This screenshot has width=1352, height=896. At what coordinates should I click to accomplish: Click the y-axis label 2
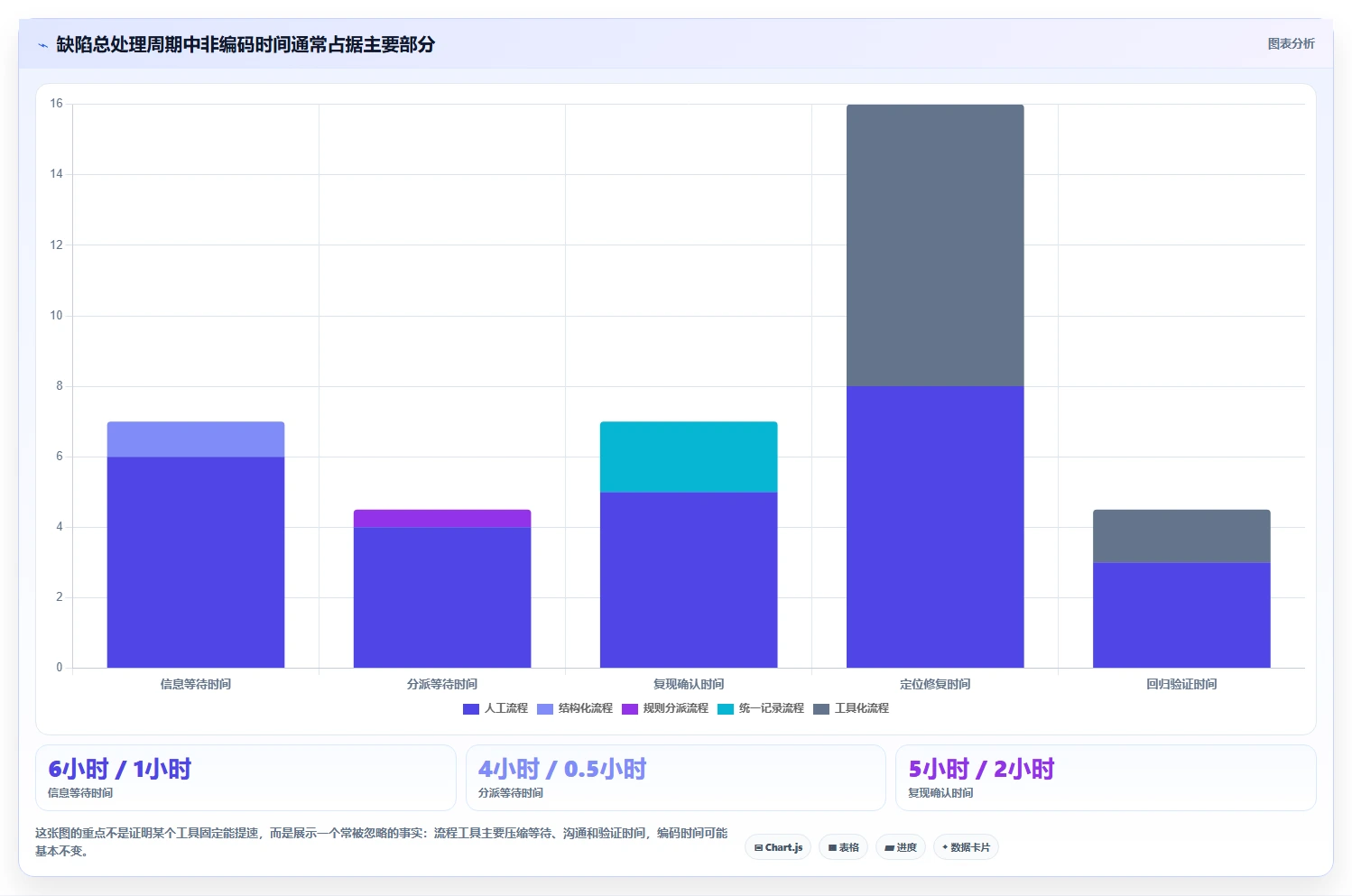point(60,597)
